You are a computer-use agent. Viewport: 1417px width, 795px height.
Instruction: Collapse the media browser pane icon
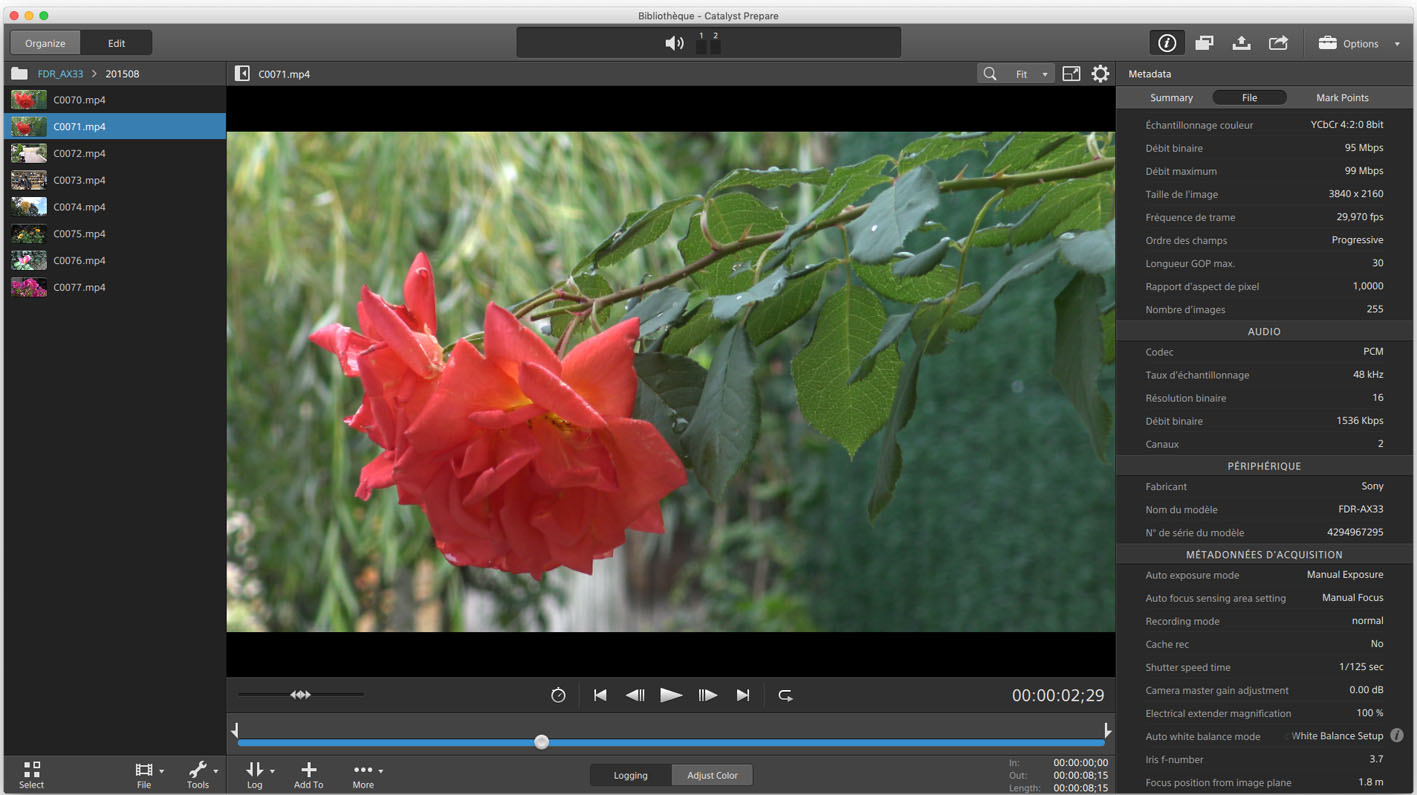242,74
